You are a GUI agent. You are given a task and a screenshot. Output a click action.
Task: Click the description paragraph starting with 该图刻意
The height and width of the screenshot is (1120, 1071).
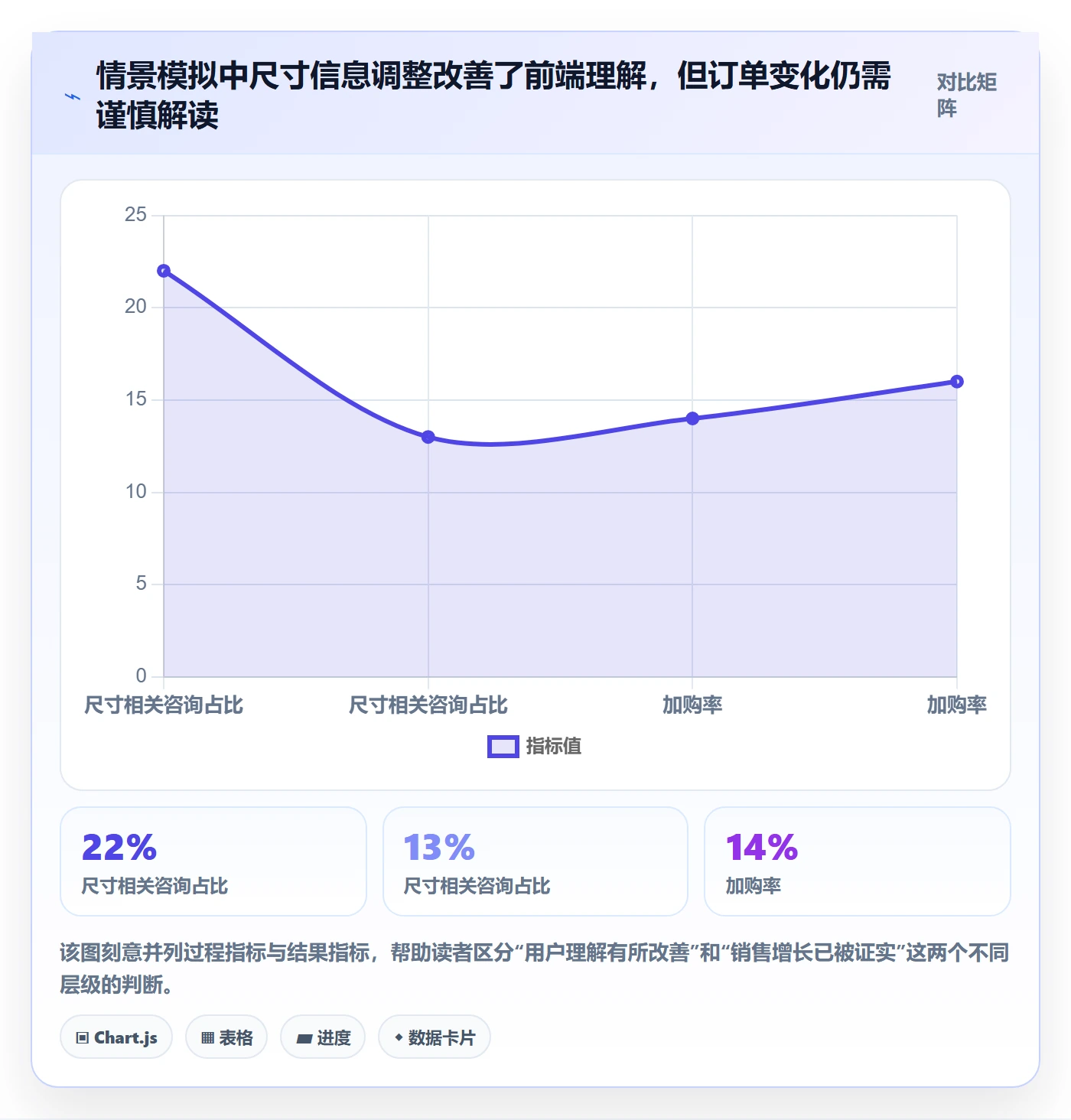pos(535,969)
